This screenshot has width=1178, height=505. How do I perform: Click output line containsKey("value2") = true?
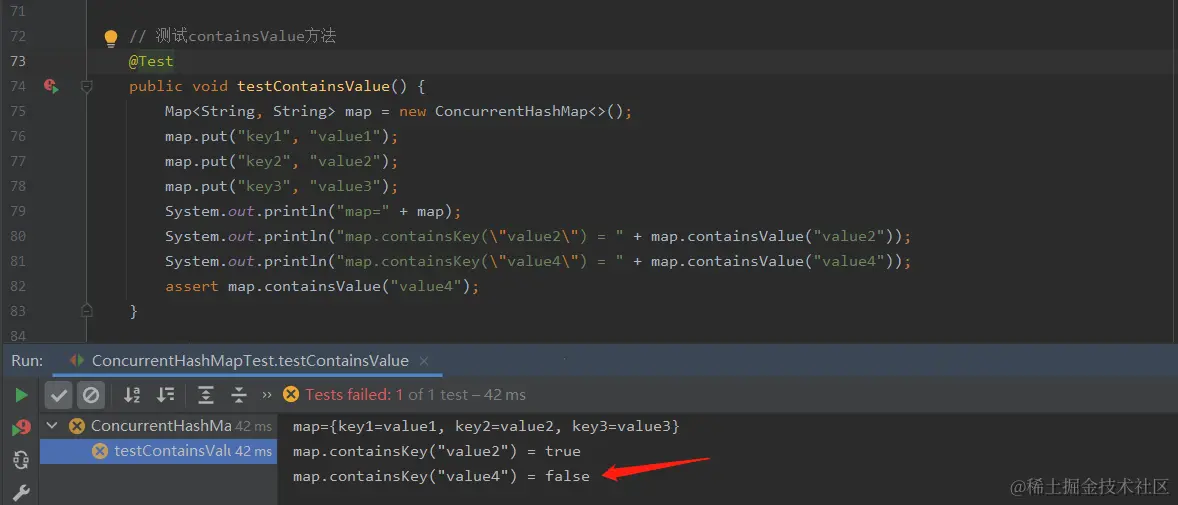point(436,451)
